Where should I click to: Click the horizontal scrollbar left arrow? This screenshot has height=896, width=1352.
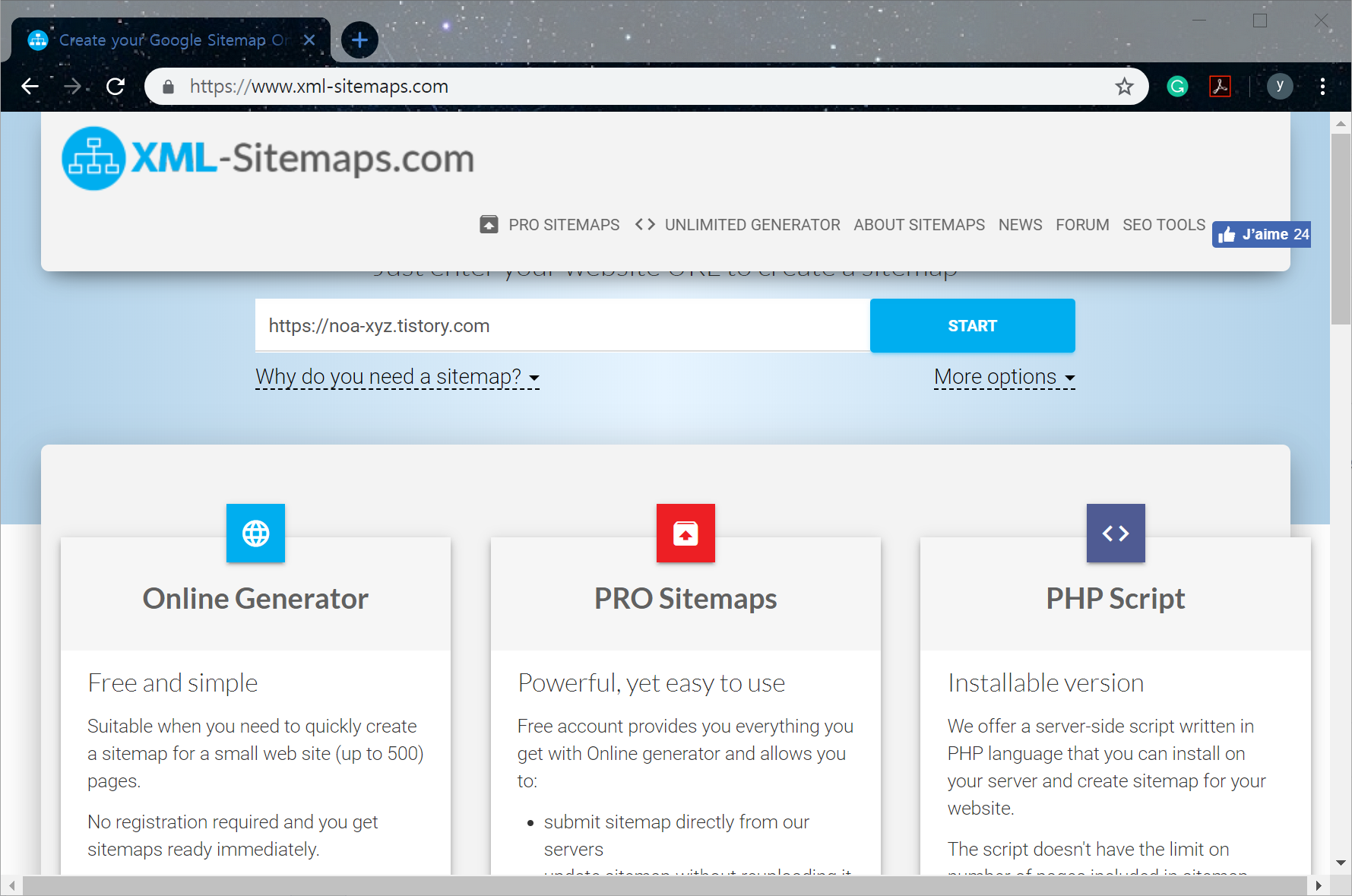point(11,885)
